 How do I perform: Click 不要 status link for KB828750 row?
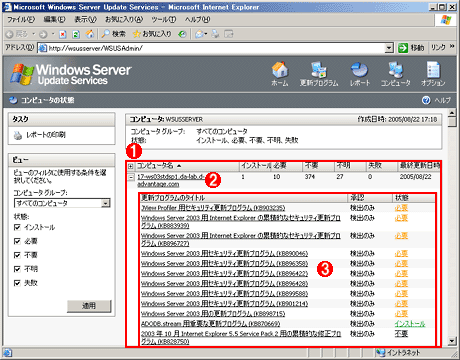(x=401, y=334)
